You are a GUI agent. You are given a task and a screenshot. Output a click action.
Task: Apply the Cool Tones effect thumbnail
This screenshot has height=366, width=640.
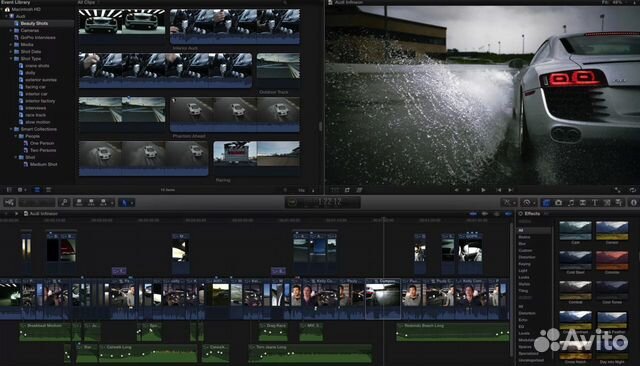(612, 290)
